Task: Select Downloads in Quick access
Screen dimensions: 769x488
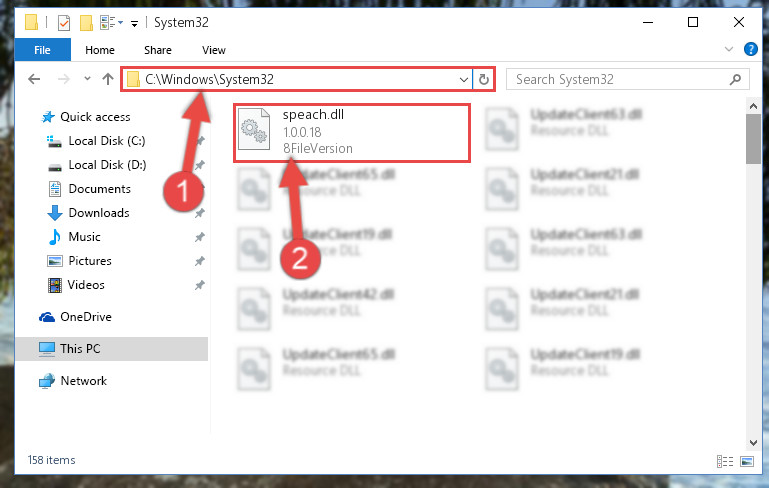Action: pos(99,213)
